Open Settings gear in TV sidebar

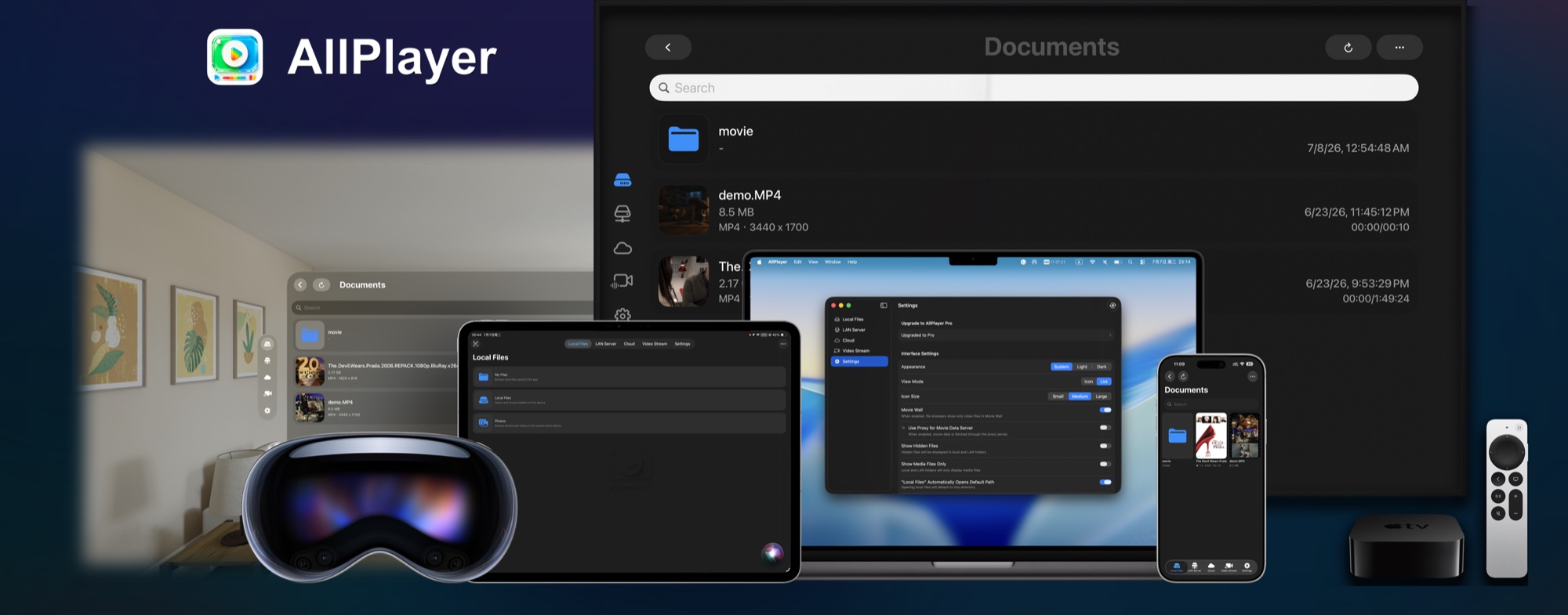click(622, 314)
